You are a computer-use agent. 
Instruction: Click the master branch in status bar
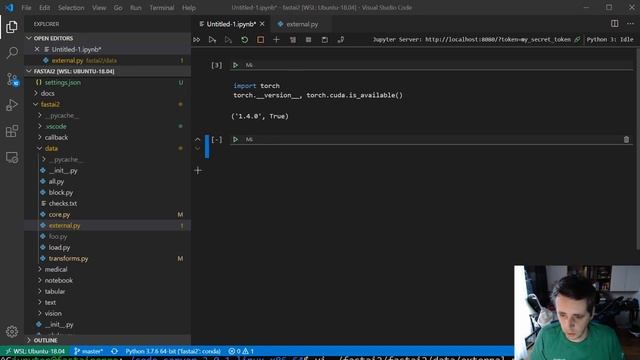[89, 351]
